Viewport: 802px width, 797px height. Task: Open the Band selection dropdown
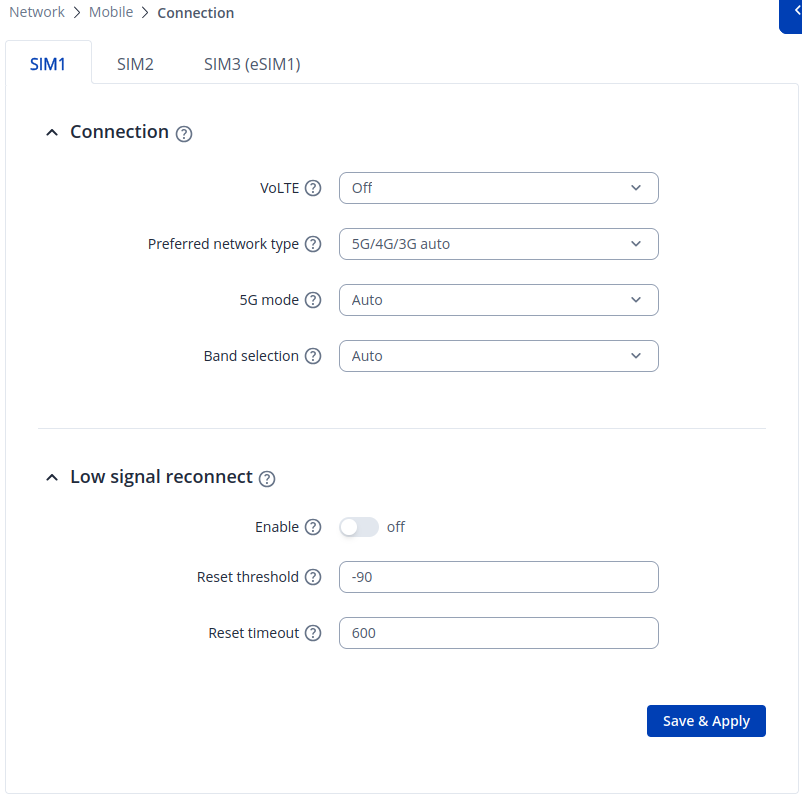(498, 356)
